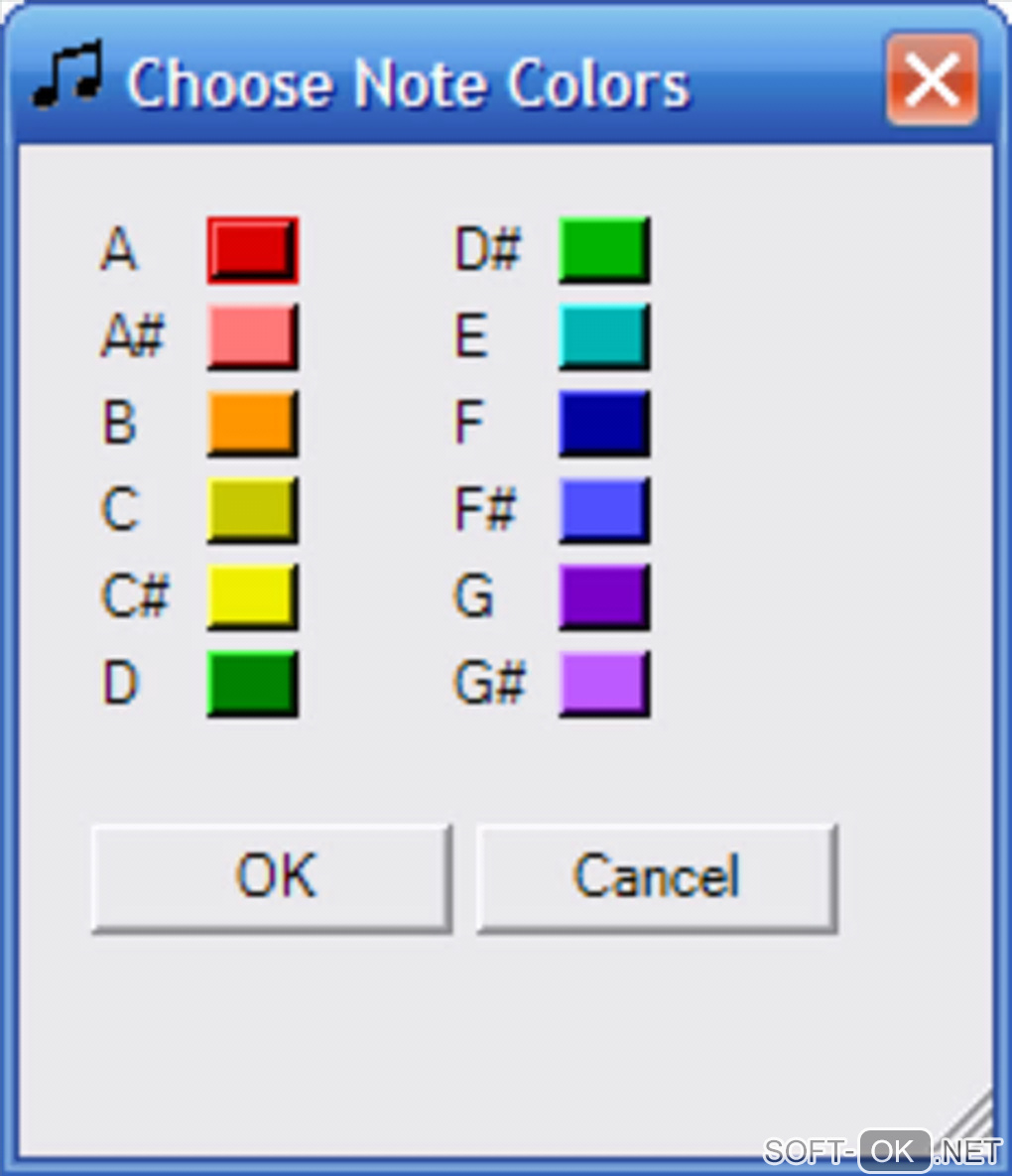Image resolution: width=1012 pixels, height=1176 pixels.
Task: Click the G# note label
Action: [x=488, y=684]
